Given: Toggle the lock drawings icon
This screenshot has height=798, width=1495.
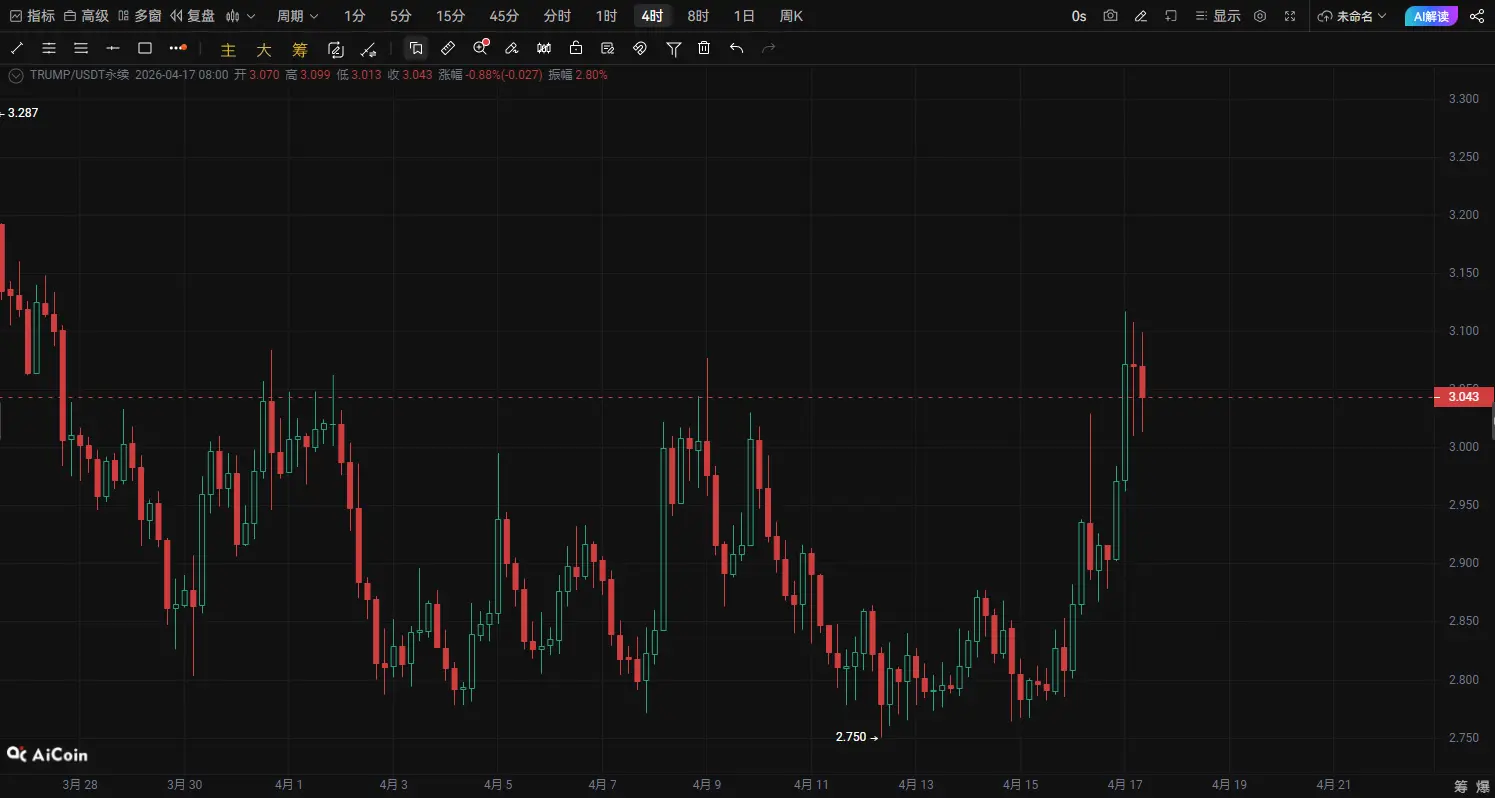Looking at the screenshot, I should click(x=576, y=48).
